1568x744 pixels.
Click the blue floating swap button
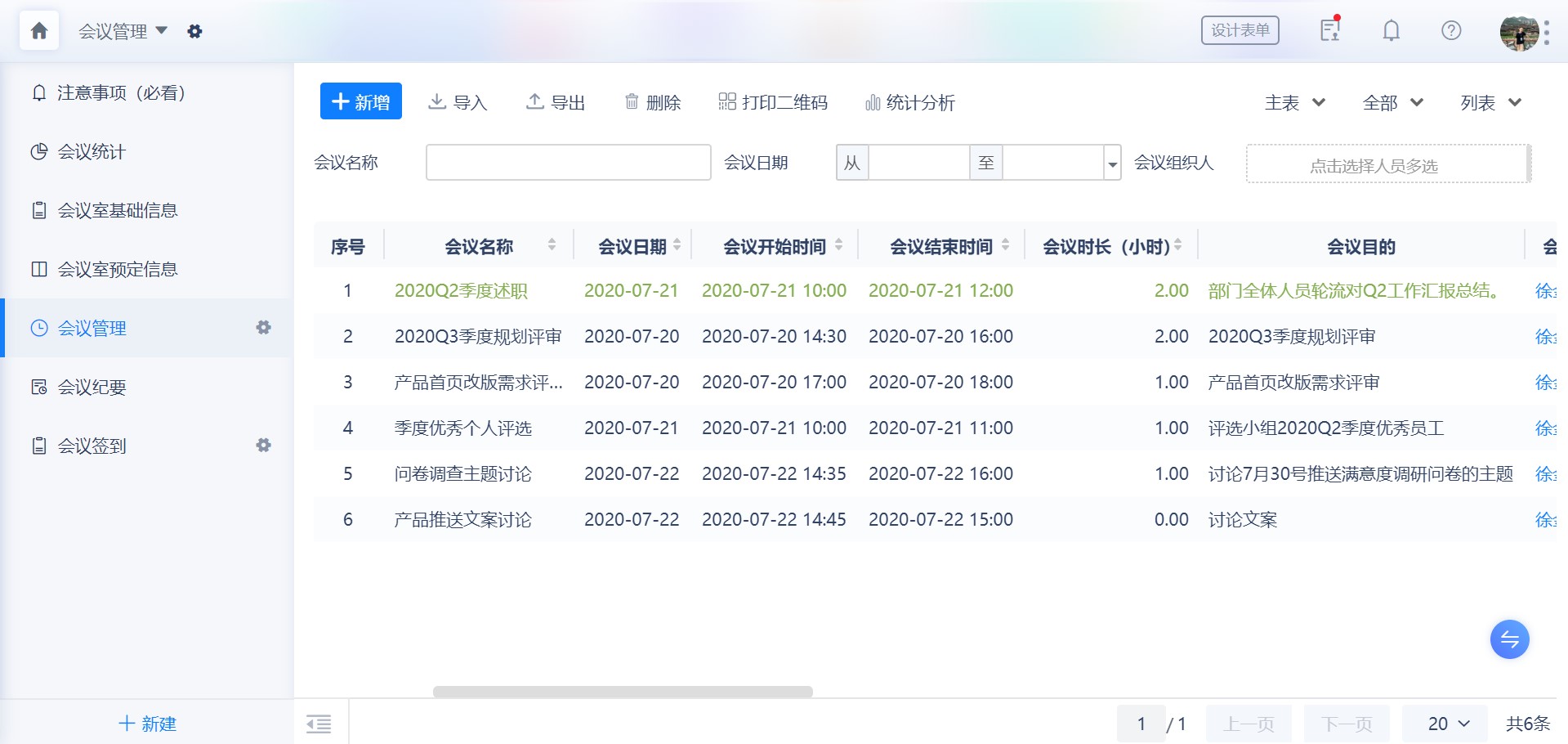coord(1509,639)
